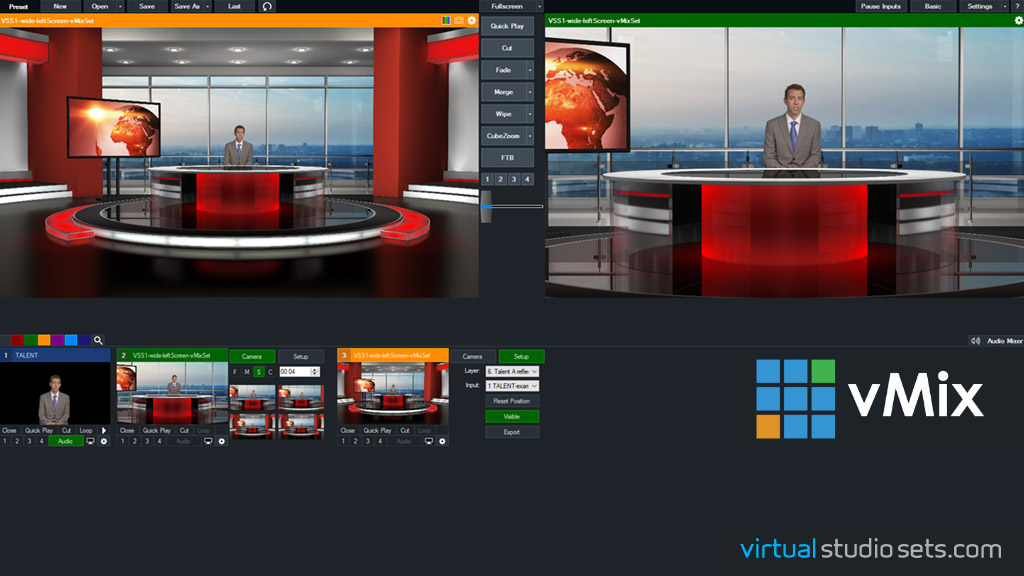1024x576 pixels.
Task: Expand the Save As dropdown arrow
Action: click(208, 7)
